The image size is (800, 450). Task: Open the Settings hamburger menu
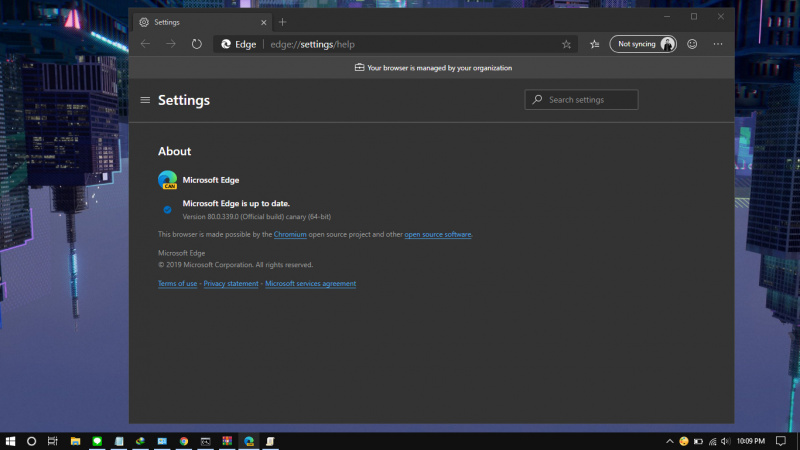(145, 100)
